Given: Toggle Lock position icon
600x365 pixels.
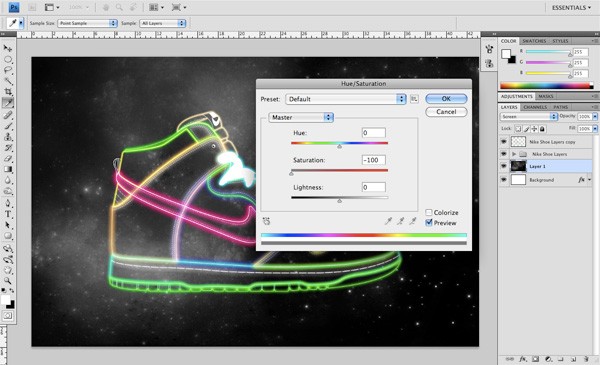Looking at the screenshot, I should (x=534, y=129).
